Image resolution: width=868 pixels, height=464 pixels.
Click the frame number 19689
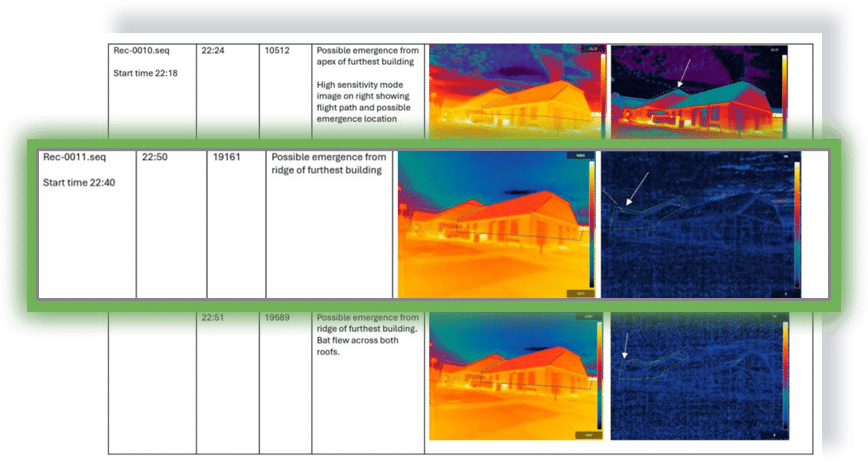click(x=277, y=317)
